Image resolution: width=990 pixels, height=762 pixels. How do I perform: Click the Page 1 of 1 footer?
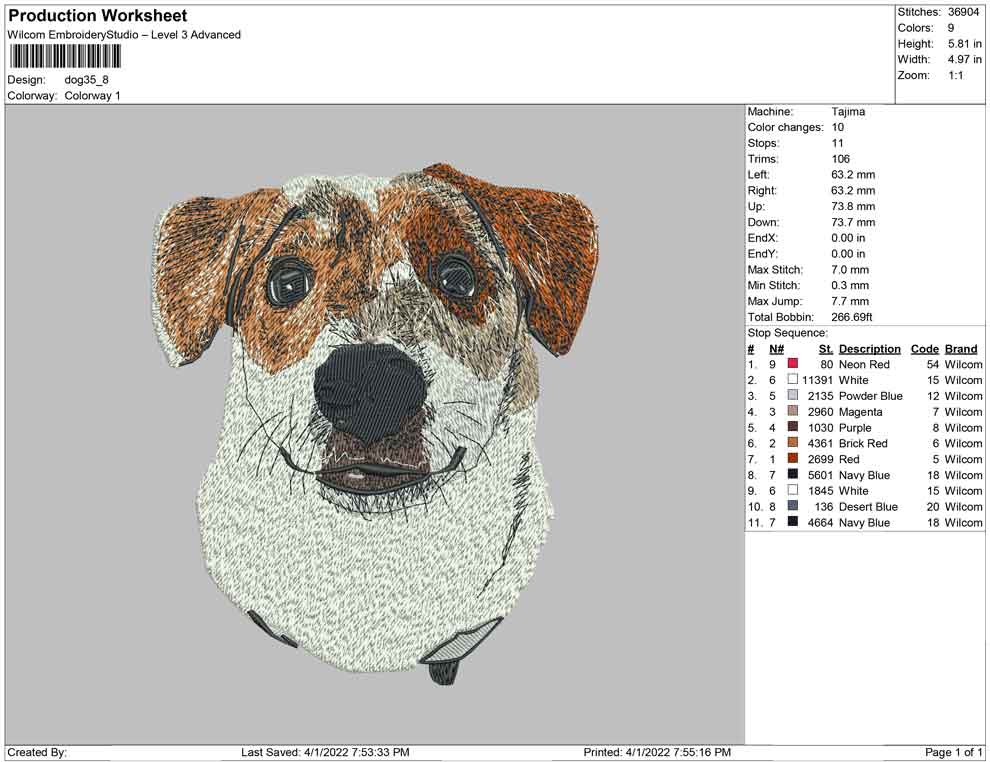coord(954,752)
